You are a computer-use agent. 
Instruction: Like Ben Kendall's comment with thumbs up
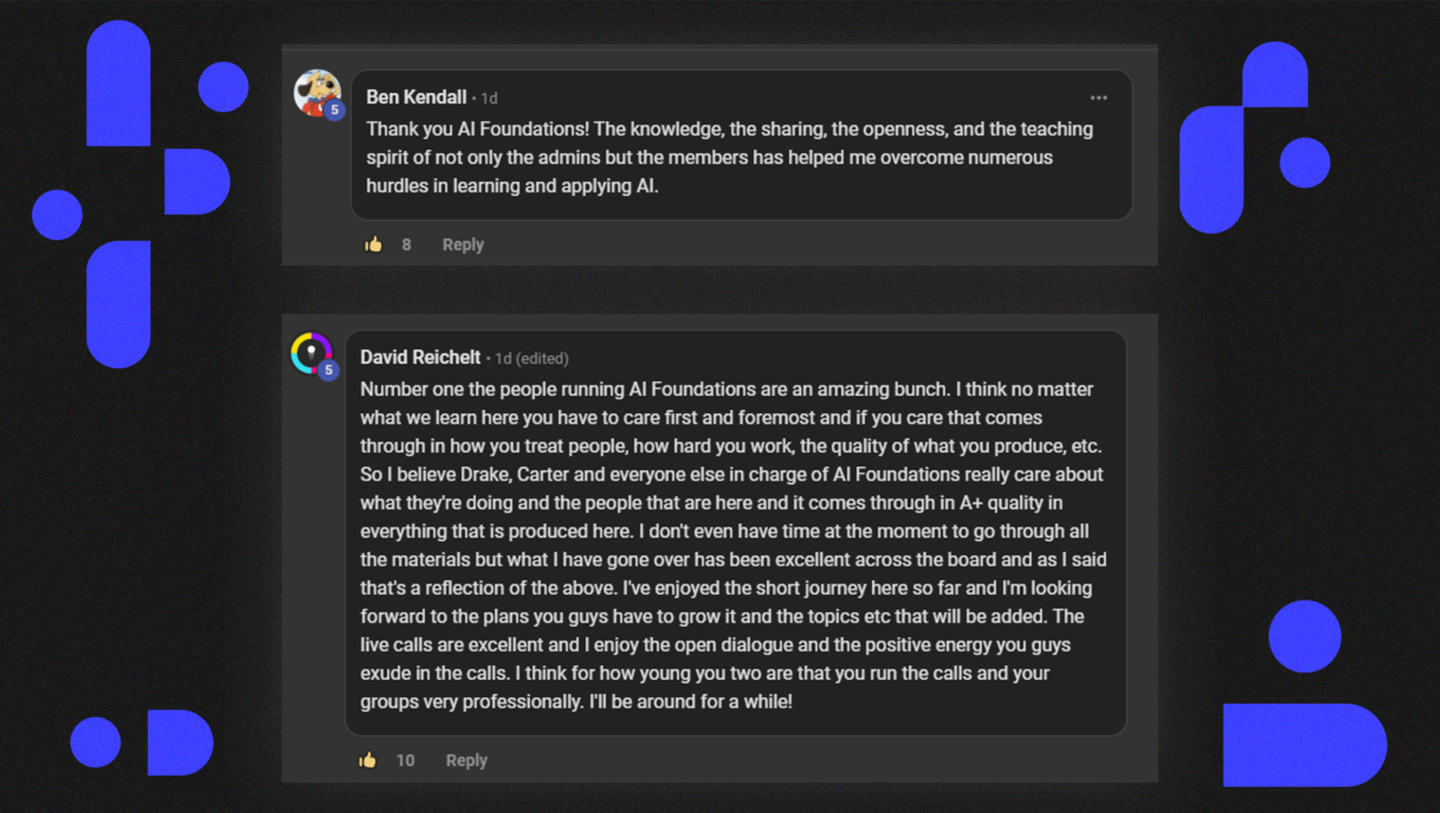pos(374,244)
